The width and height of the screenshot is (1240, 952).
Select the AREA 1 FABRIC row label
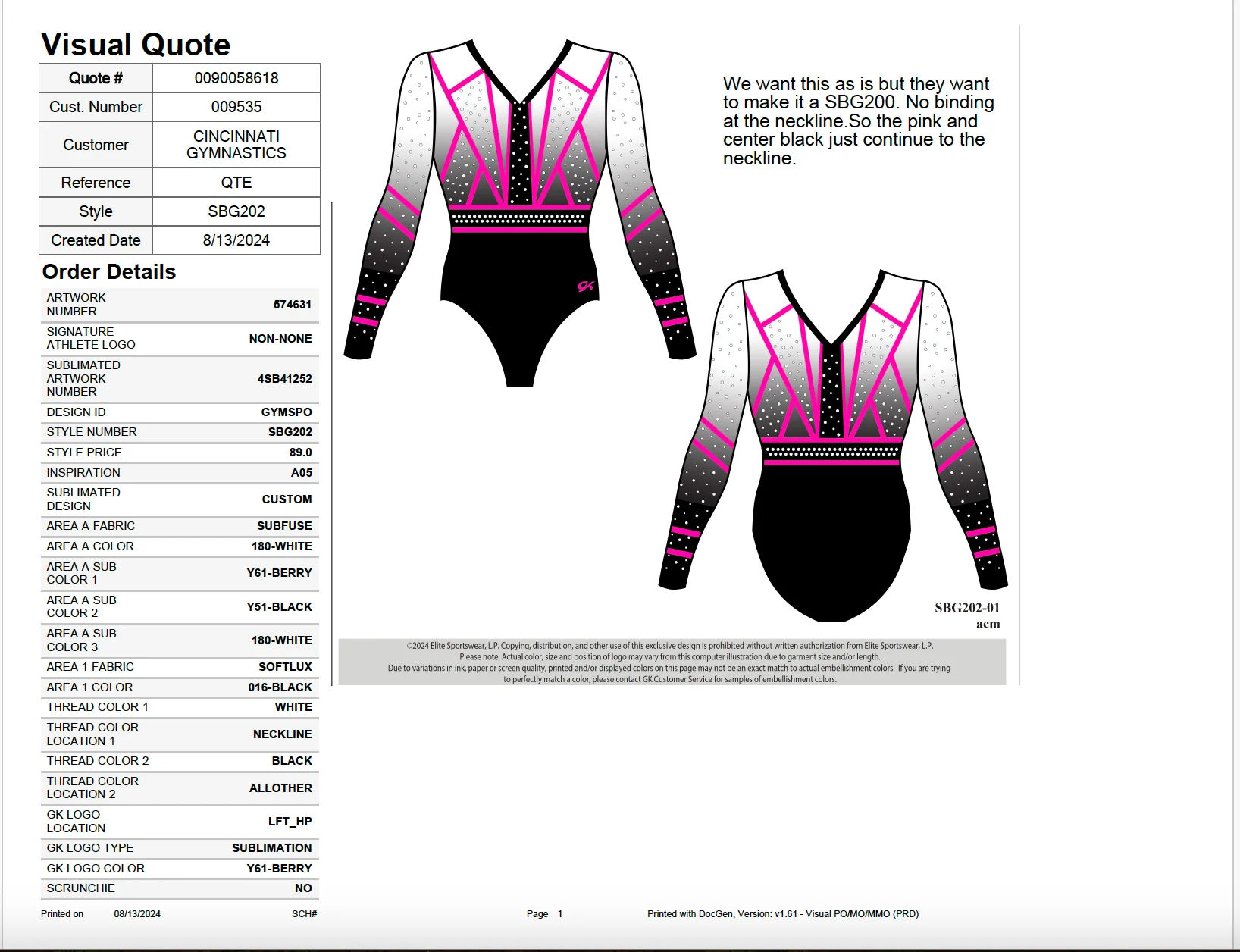[90, 666]
